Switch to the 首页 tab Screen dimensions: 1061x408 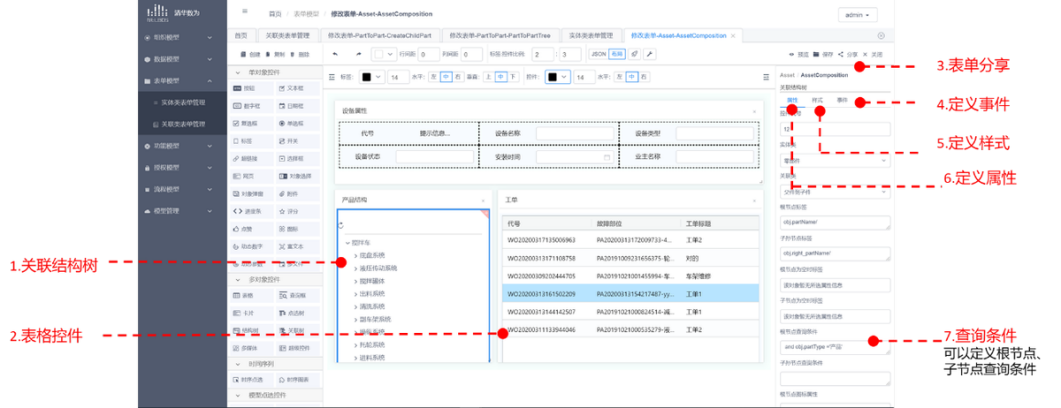240,35
